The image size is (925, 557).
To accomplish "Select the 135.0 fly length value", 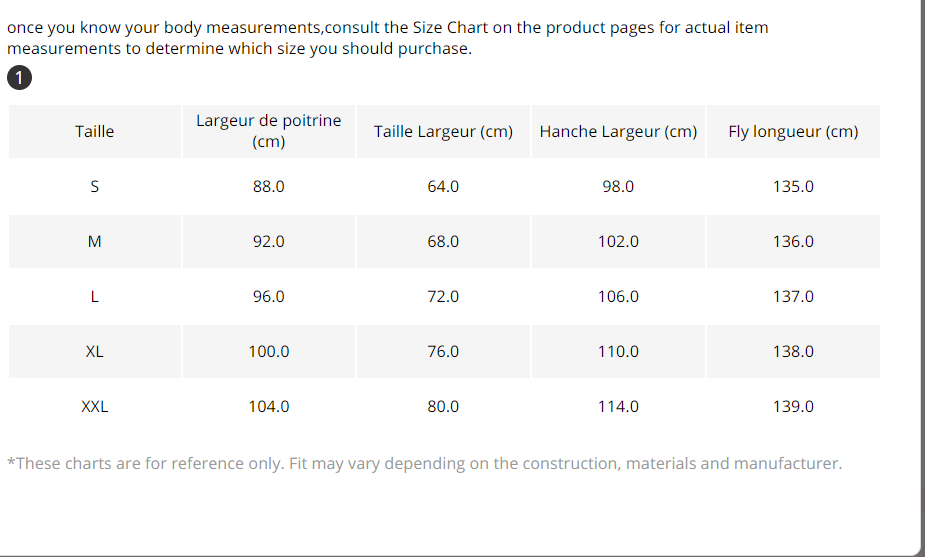I will tap(793, 187).
